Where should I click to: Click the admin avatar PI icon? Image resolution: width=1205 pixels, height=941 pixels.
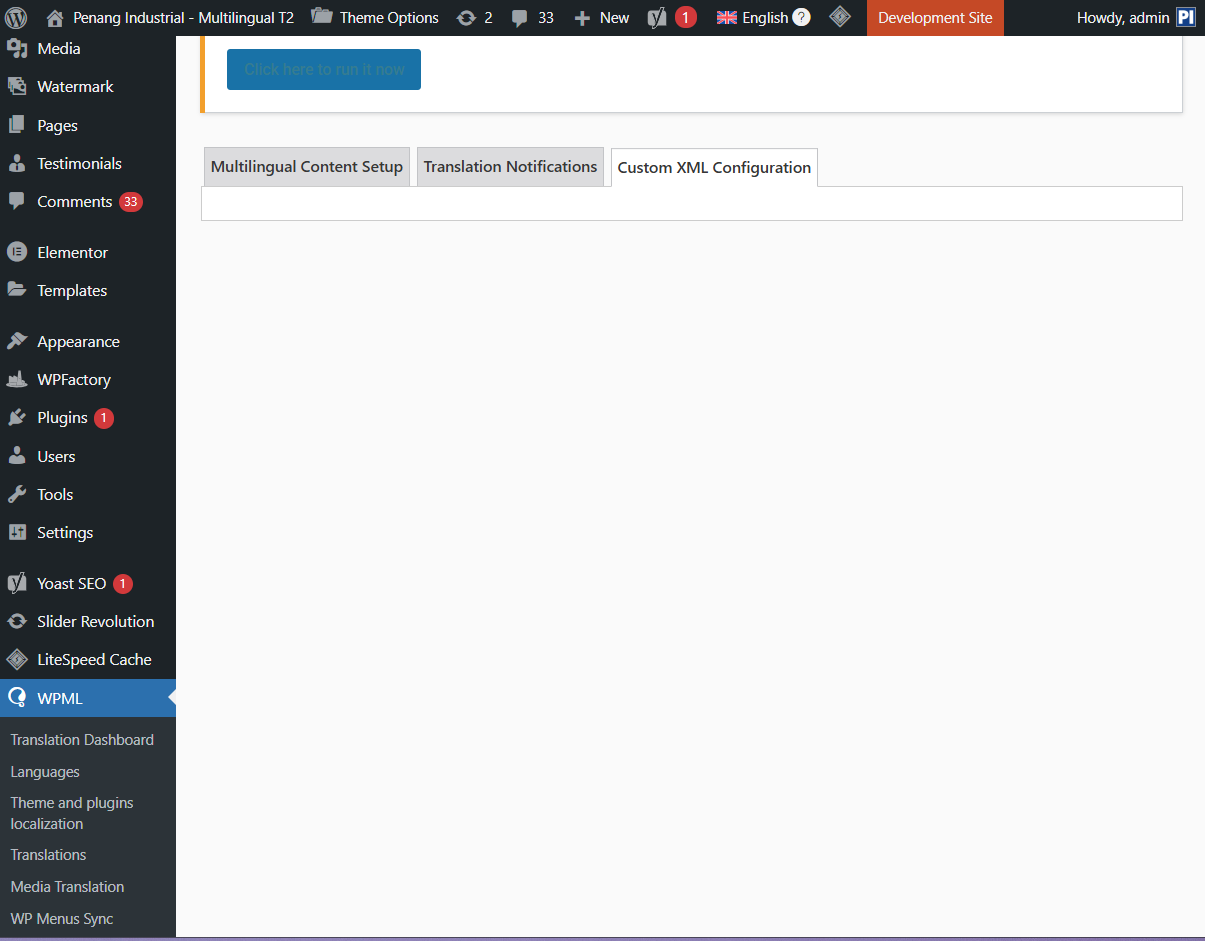coord(1186,18)
